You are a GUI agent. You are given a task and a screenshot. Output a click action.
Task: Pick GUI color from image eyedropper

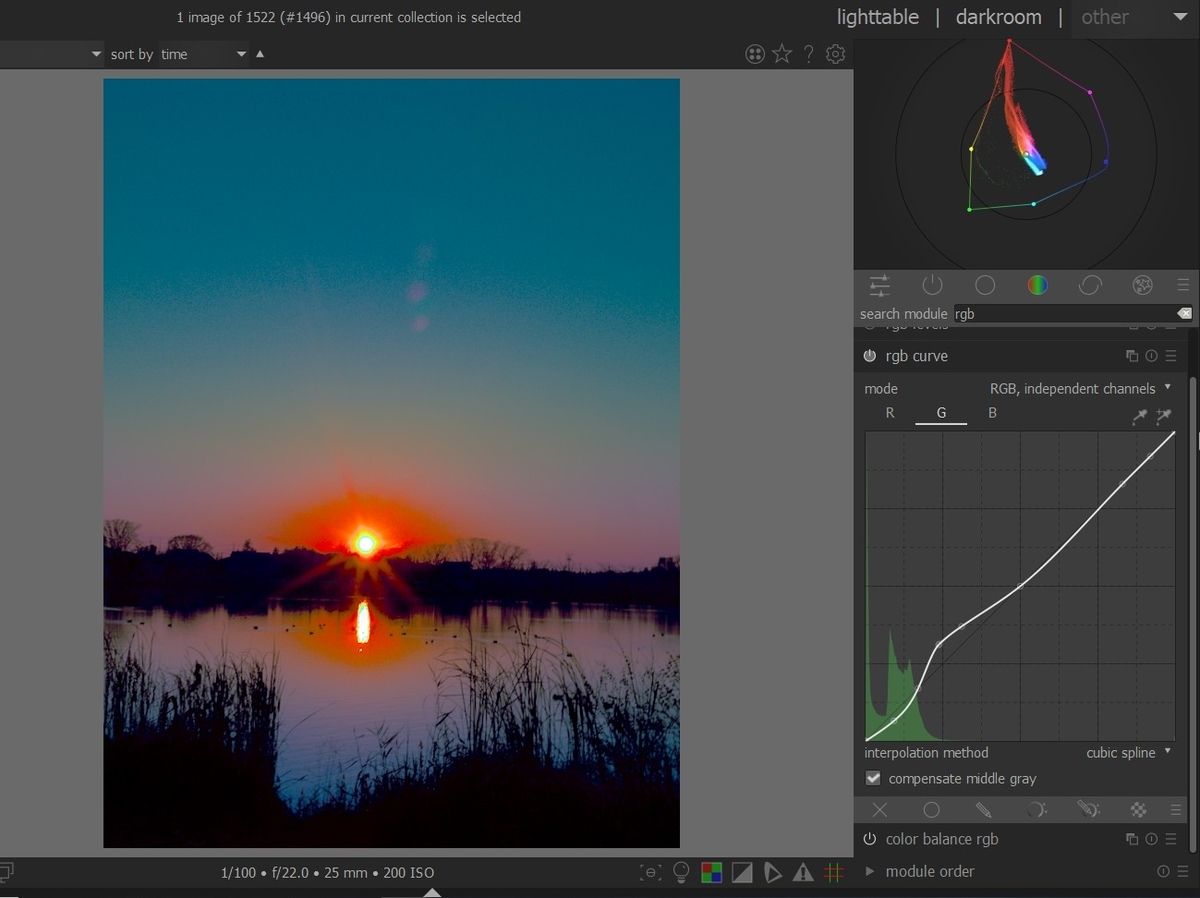[x=1139, y=416]
